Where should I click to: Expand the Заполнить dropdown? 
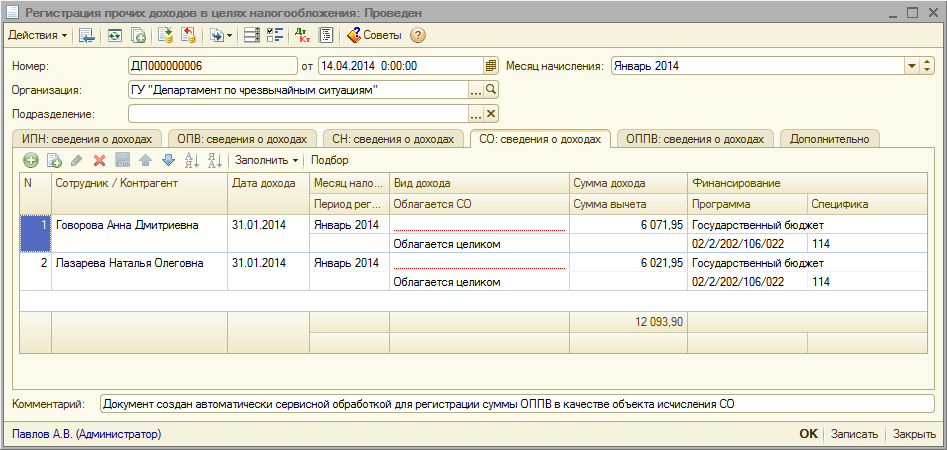point(267,160)
